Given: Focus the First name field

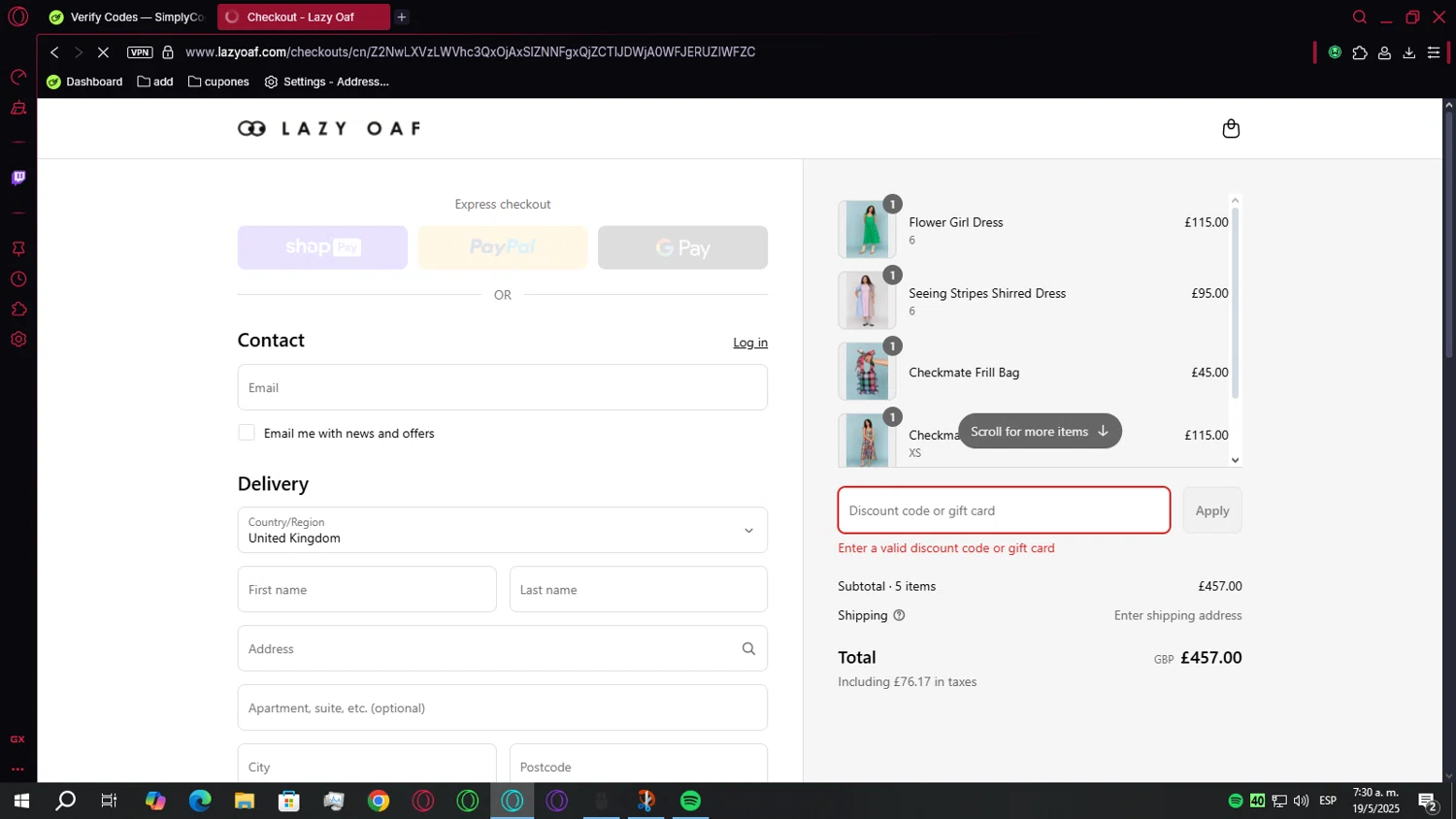Looking at the screenshot, I should point(367,589).
